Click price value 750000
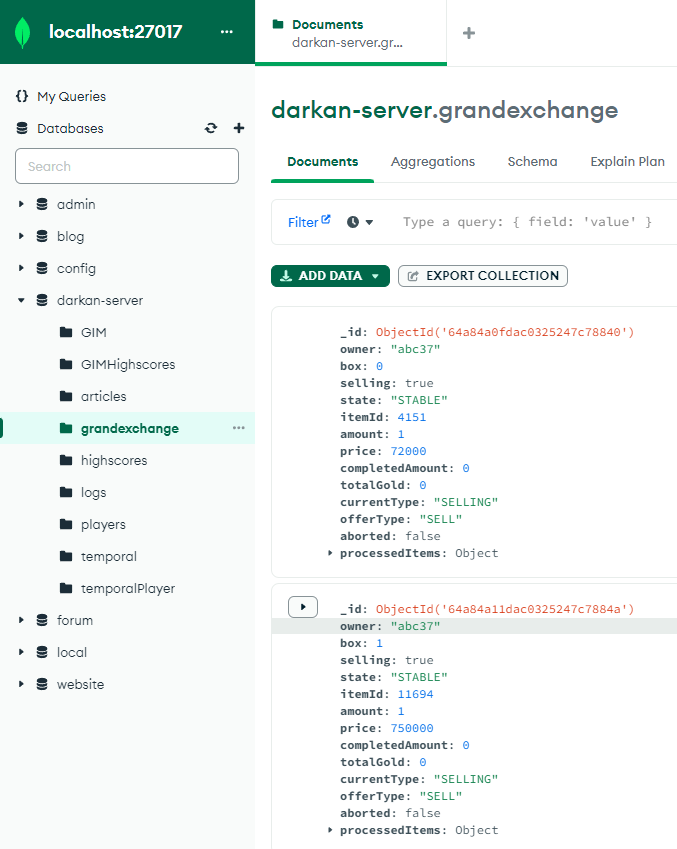 point(412,728)
